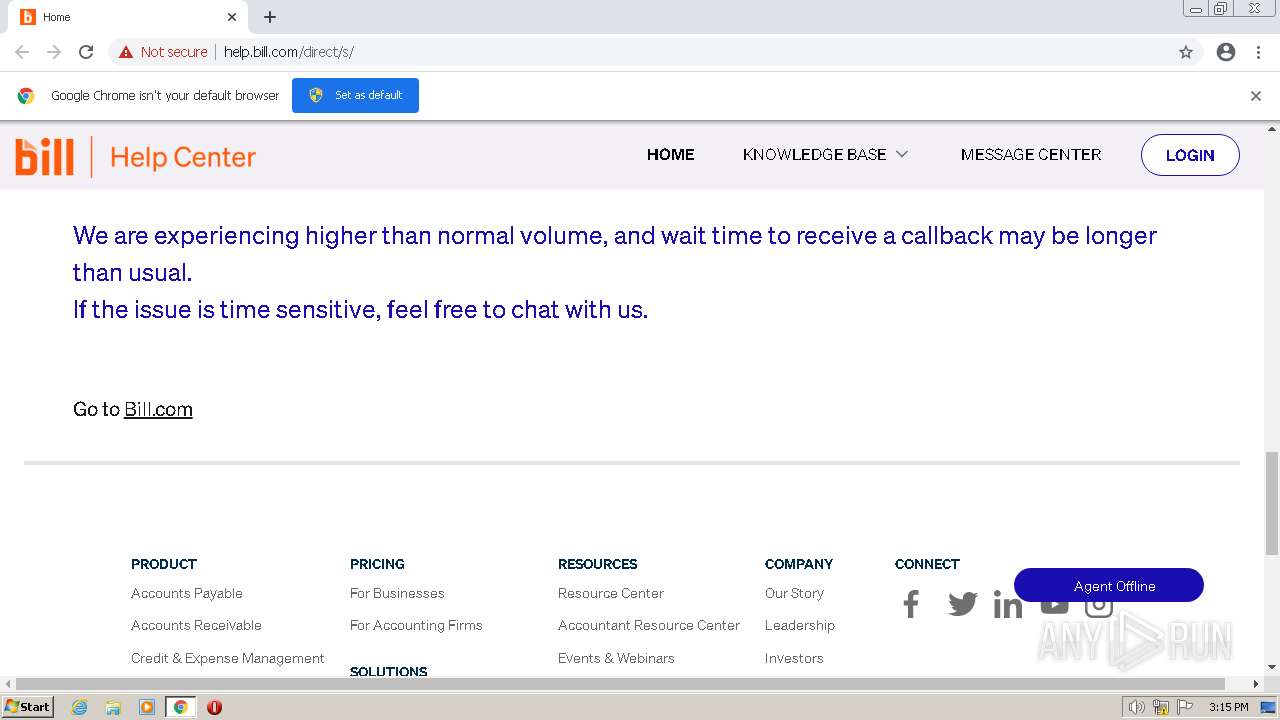Viewport: 1280px width, 720px height.
Task: Open a new tab with plus icon
Action: (270, 17)
